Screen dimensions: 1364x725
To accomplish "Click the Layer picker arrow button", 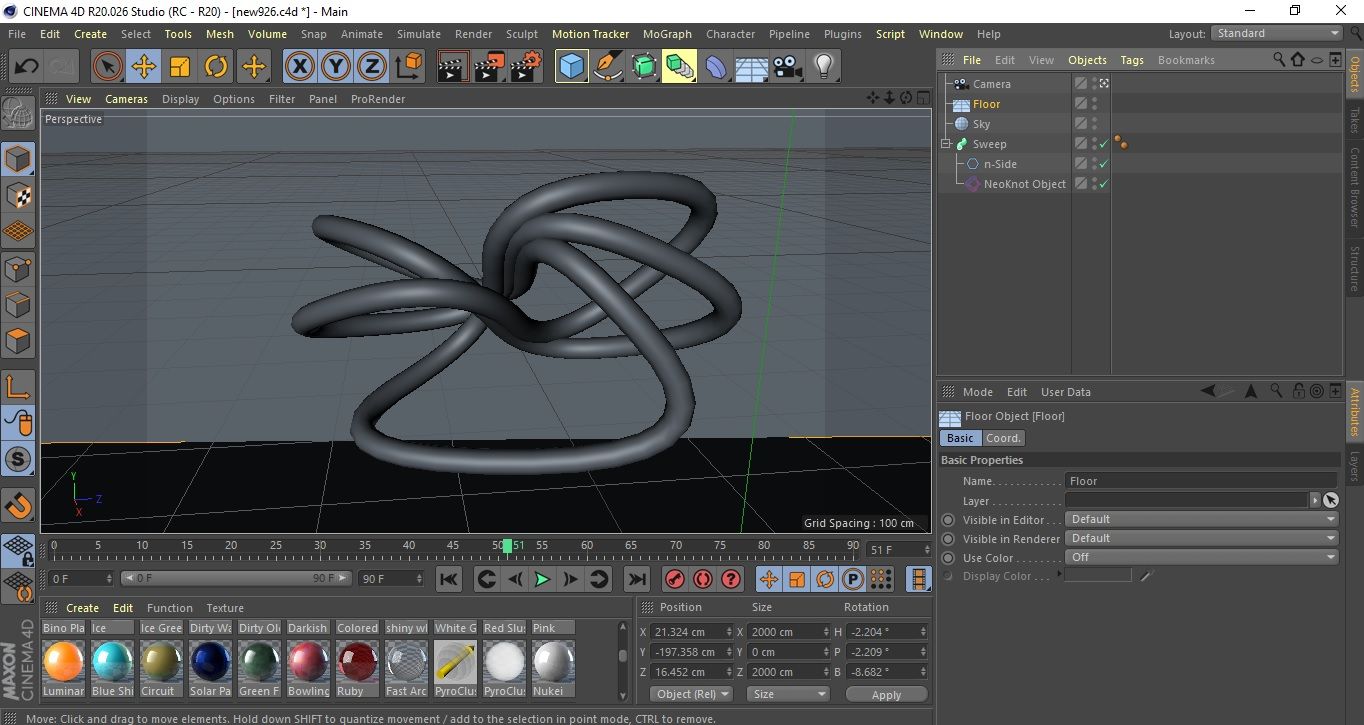I will 1315,500.
